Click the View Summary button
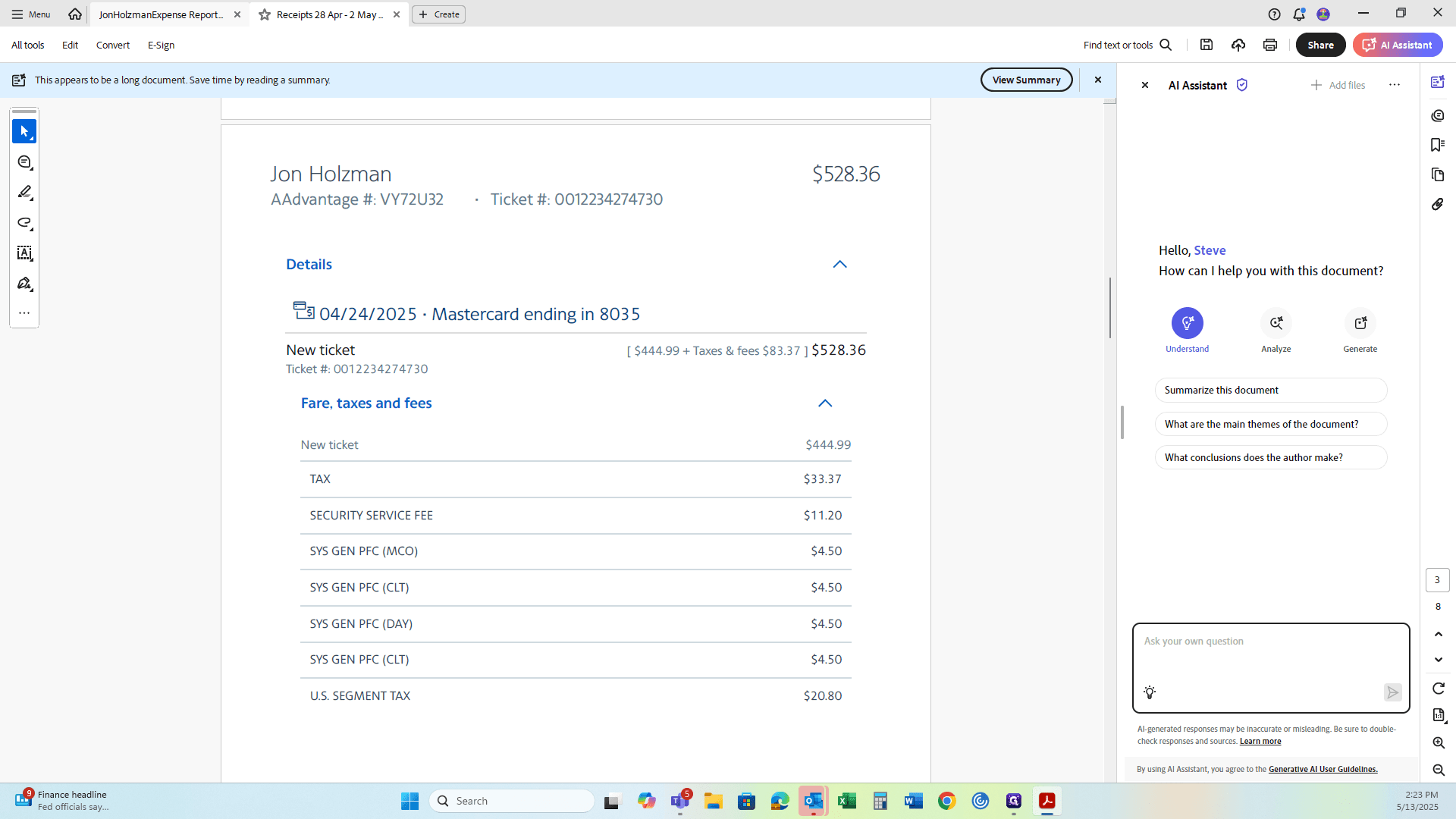Screen dimensions: 1456x819 [x=1026, y=80]
